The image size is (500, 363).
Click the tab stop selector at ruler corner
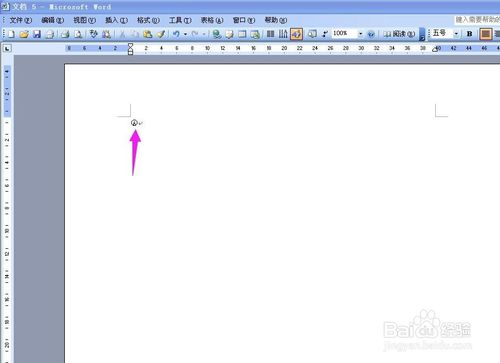pos(7,49)
